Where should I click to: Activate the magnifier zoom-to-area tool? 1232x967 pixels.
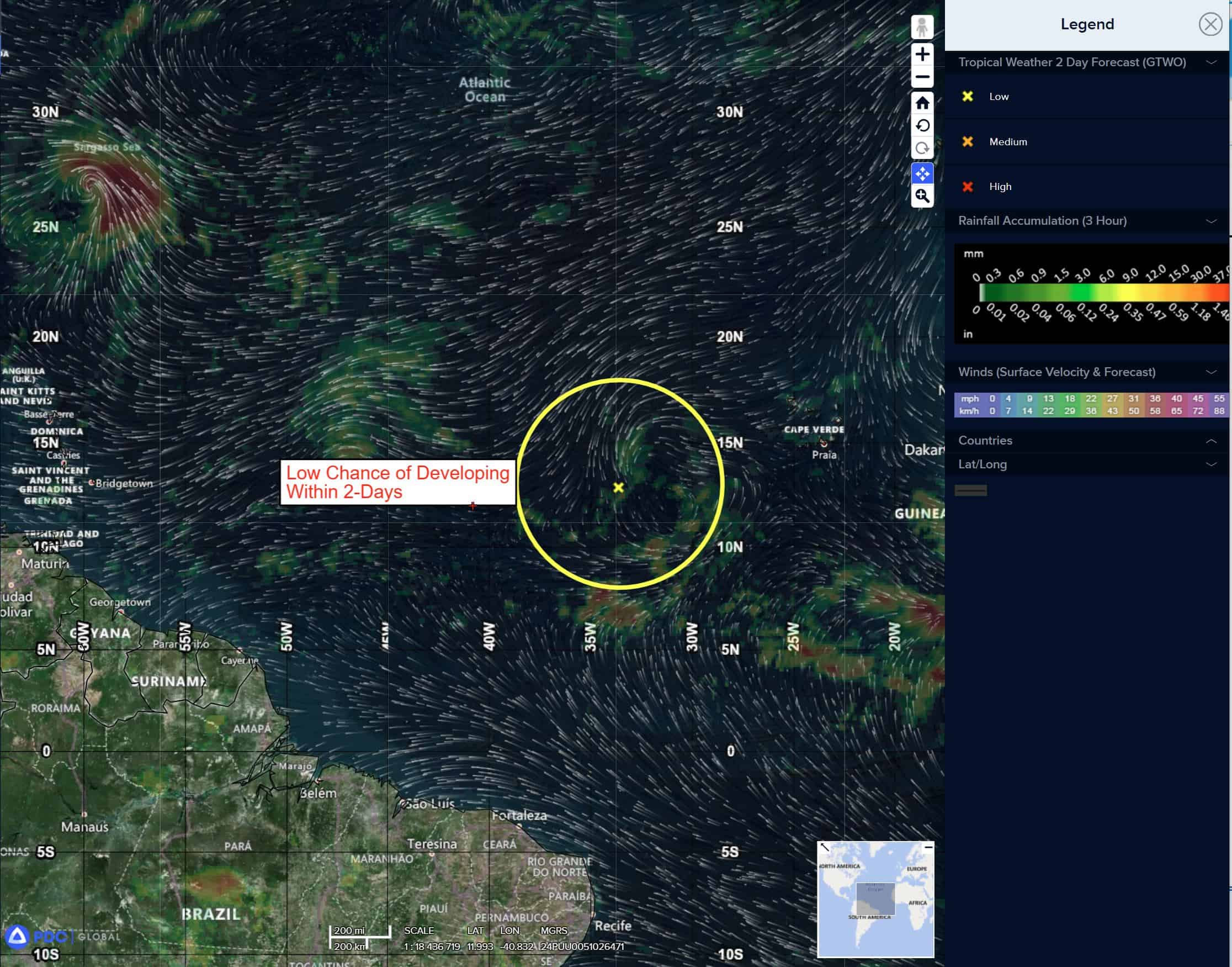(922, 197)
